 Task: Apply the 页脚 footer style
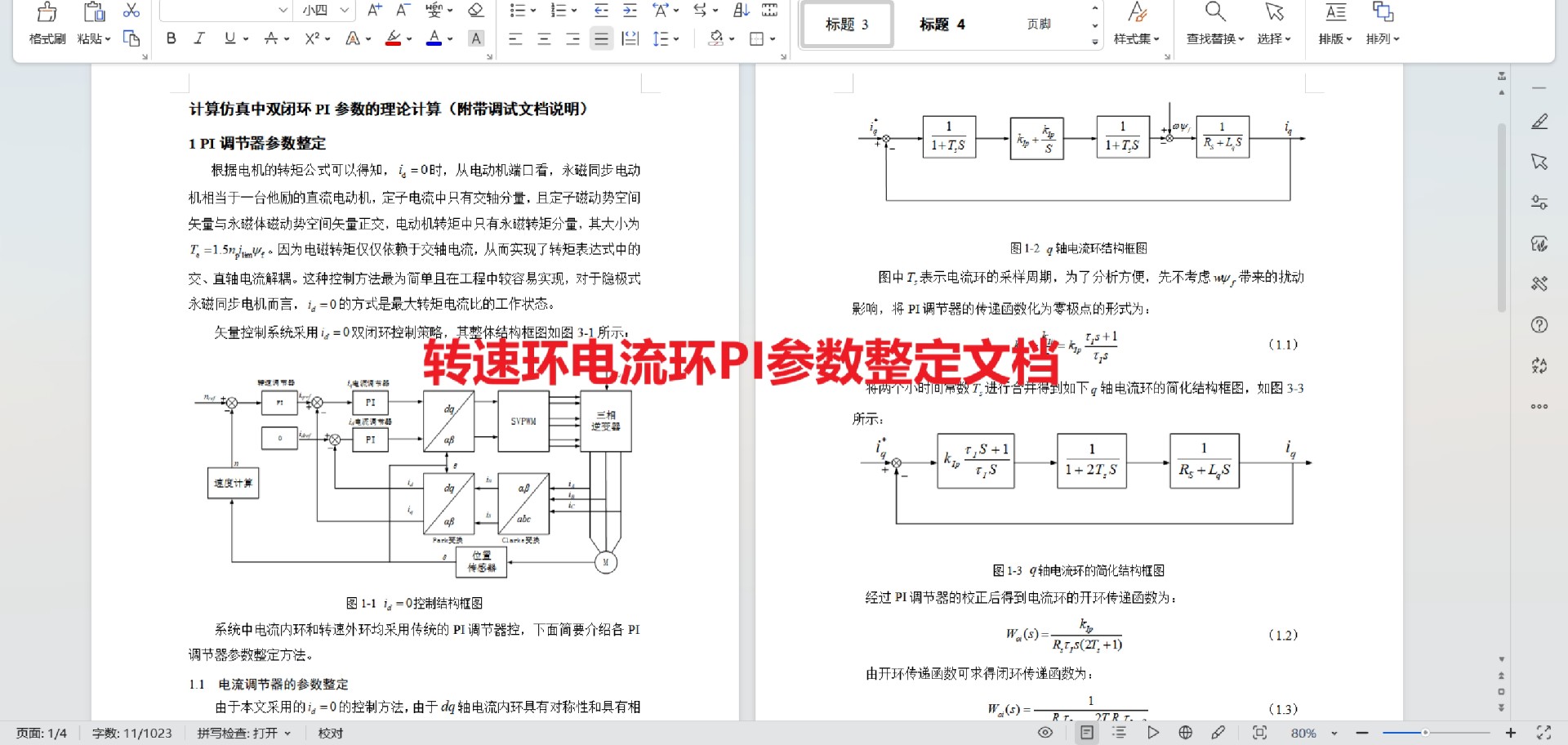1039,25
